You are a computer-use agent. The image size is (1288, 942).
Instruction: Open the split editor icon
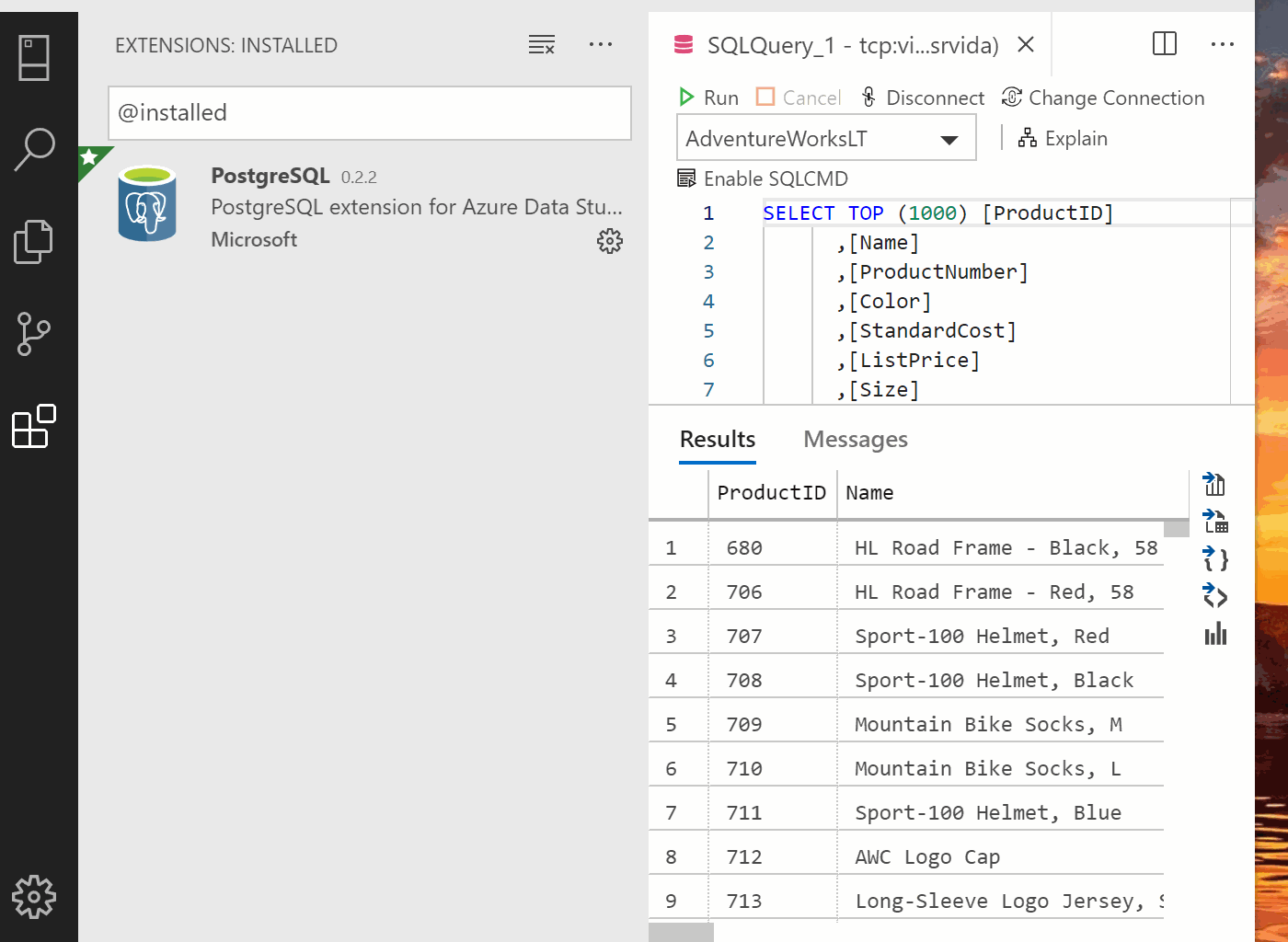click(x=1164, y=43)
